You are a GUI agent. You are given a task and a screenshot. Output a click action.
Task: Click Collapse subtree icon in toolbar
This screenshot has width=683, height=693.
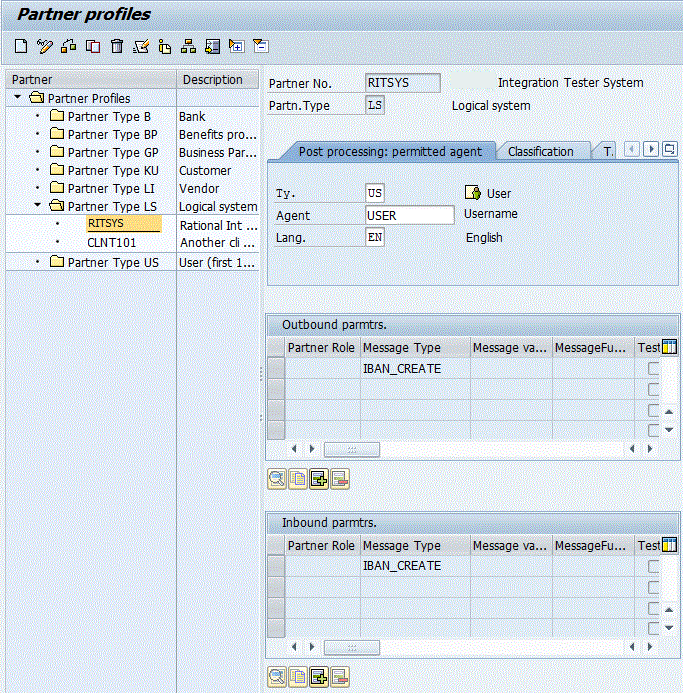[260, 46]
